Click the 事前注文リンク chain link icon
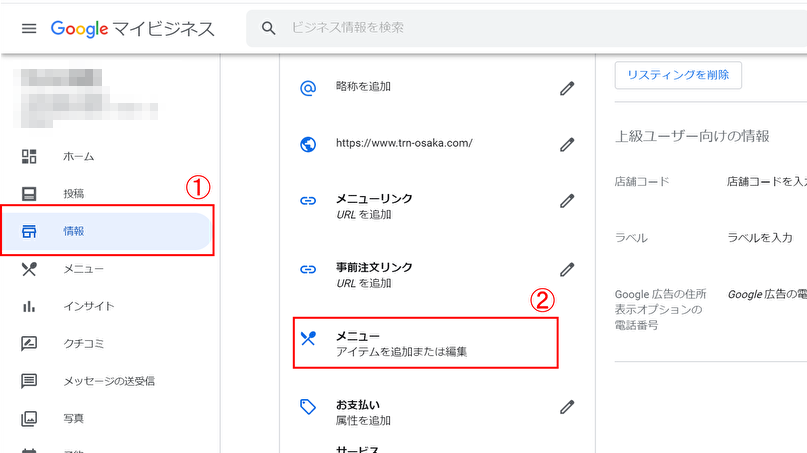The width and height of the screenshot is (807, 453). tap(308, 269)
